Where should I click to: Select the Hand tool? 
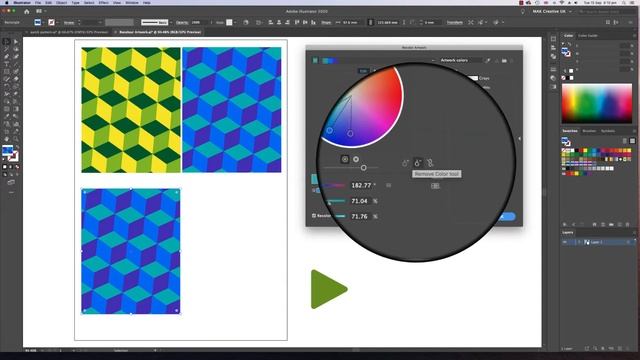click(7, 139)
